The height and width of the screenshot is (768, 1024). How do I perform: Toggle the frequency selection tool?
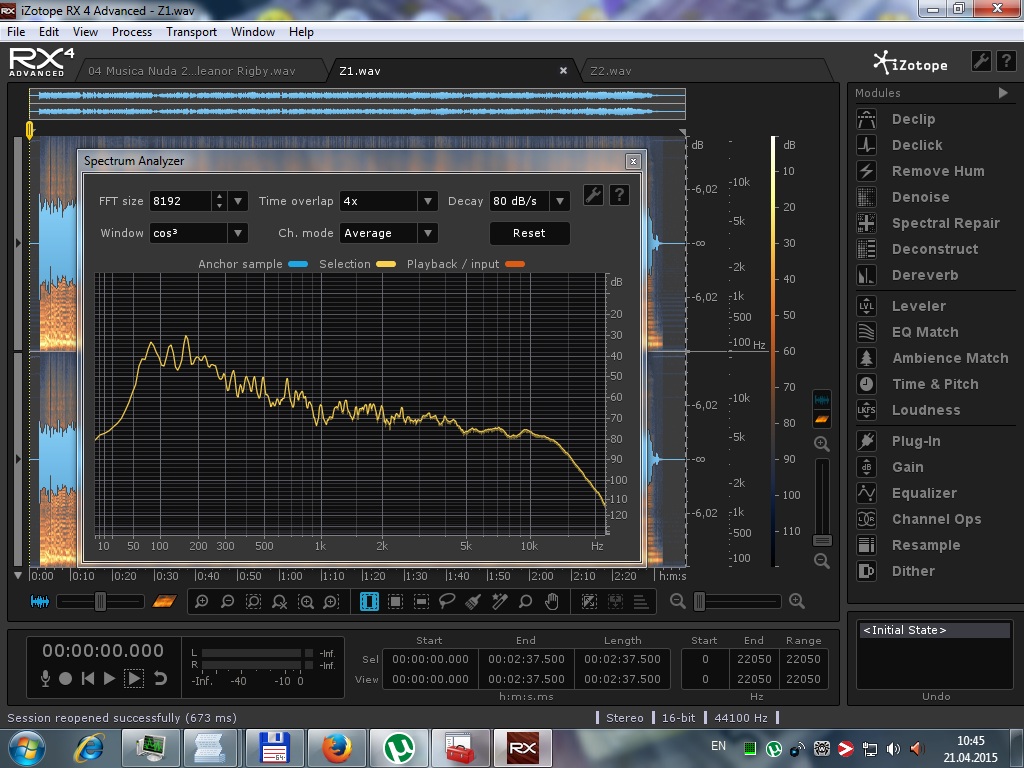pyautogui.click(x=421, y=601)
